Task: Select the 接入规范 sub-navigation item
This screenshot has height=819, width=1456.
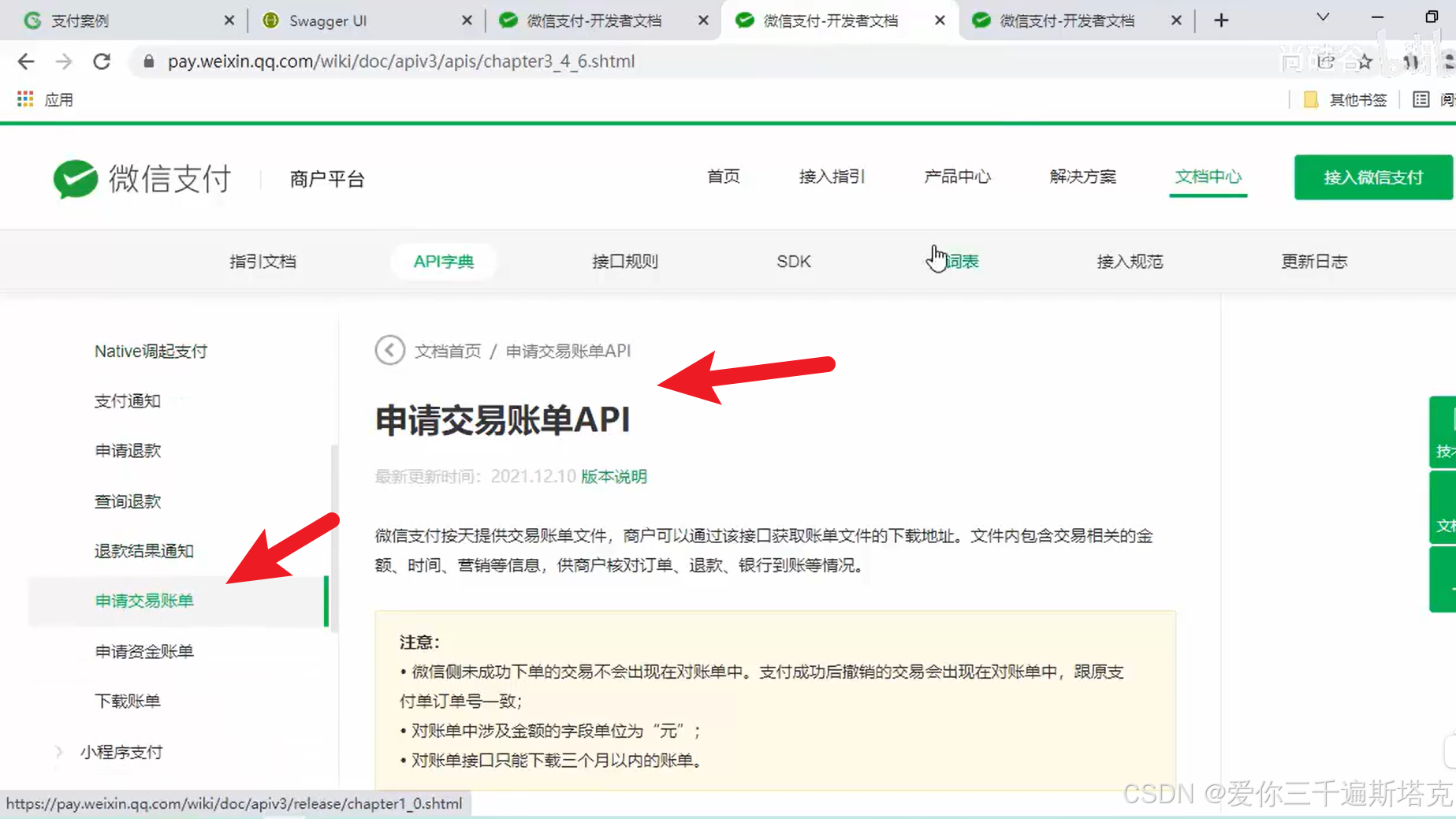Action: [1130, 262]
